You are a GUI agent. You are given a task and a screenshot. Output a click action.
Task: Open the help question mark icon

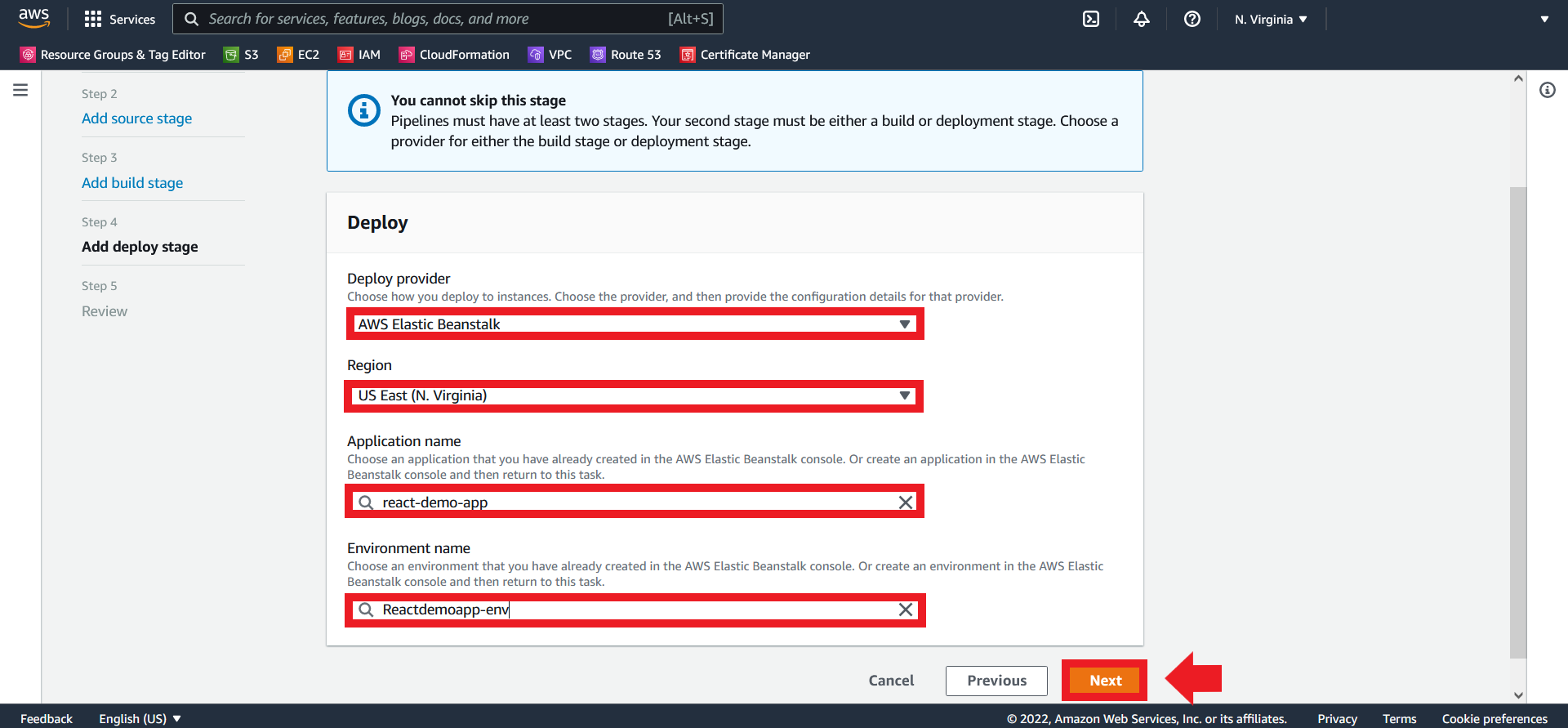coord(1192,19)
